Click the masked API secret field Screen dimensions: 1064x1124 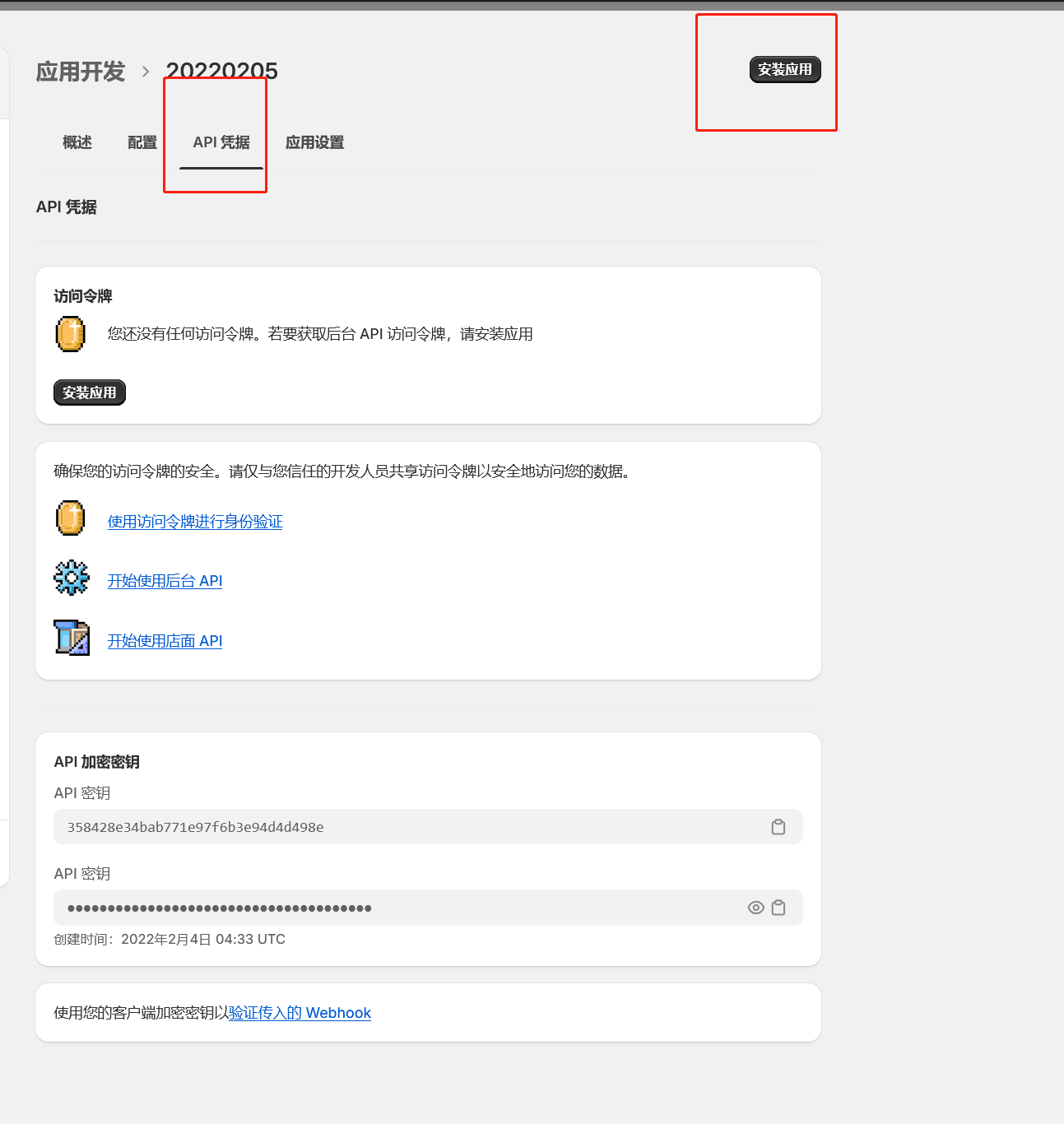pyautogui.click(x=428, y=908)
